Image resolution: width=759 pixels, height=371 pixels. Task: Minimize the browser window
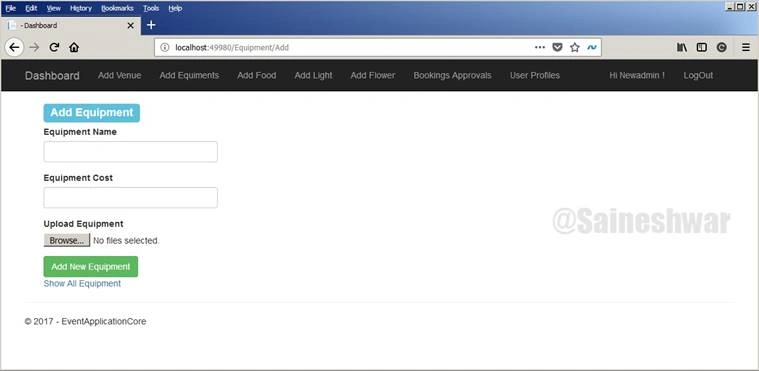point(730,6)
